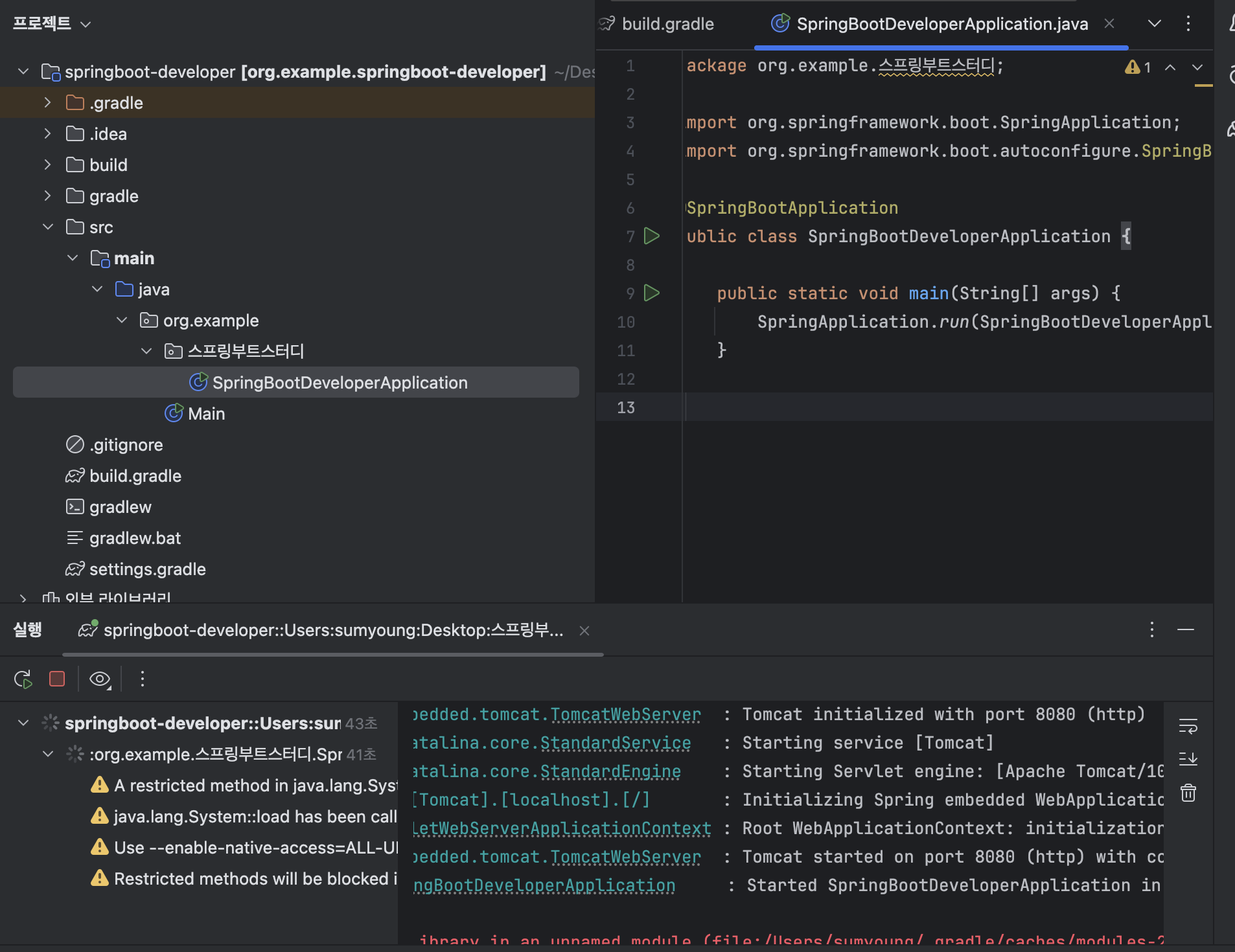Screen dimensions: 1235x952
Task: Show the hidden editor tabs list
Action: (1155, 24)
